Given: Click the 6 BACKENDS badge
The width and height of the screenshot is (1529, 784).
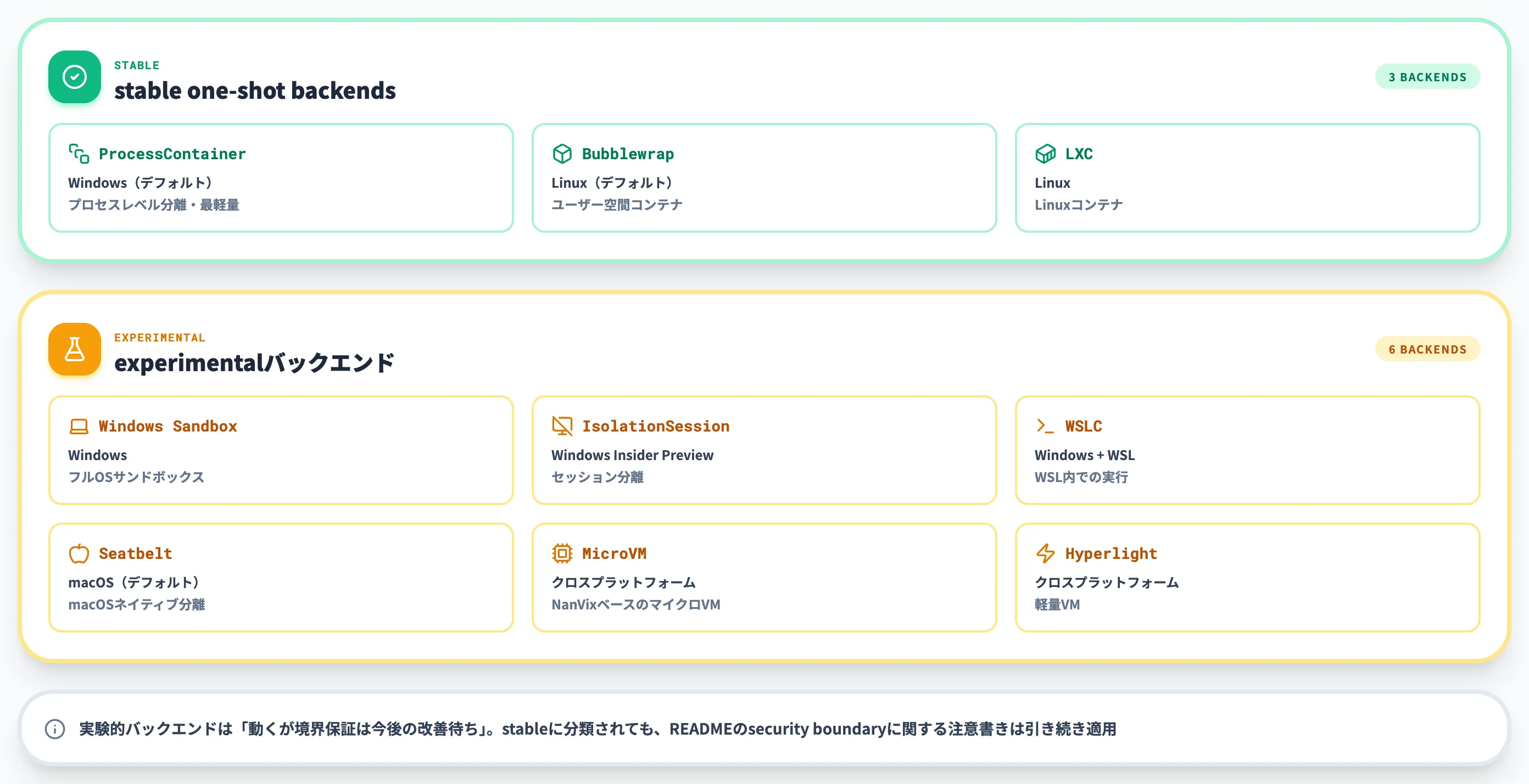Looking at the screenshot, I should (x=1427, y=349).
